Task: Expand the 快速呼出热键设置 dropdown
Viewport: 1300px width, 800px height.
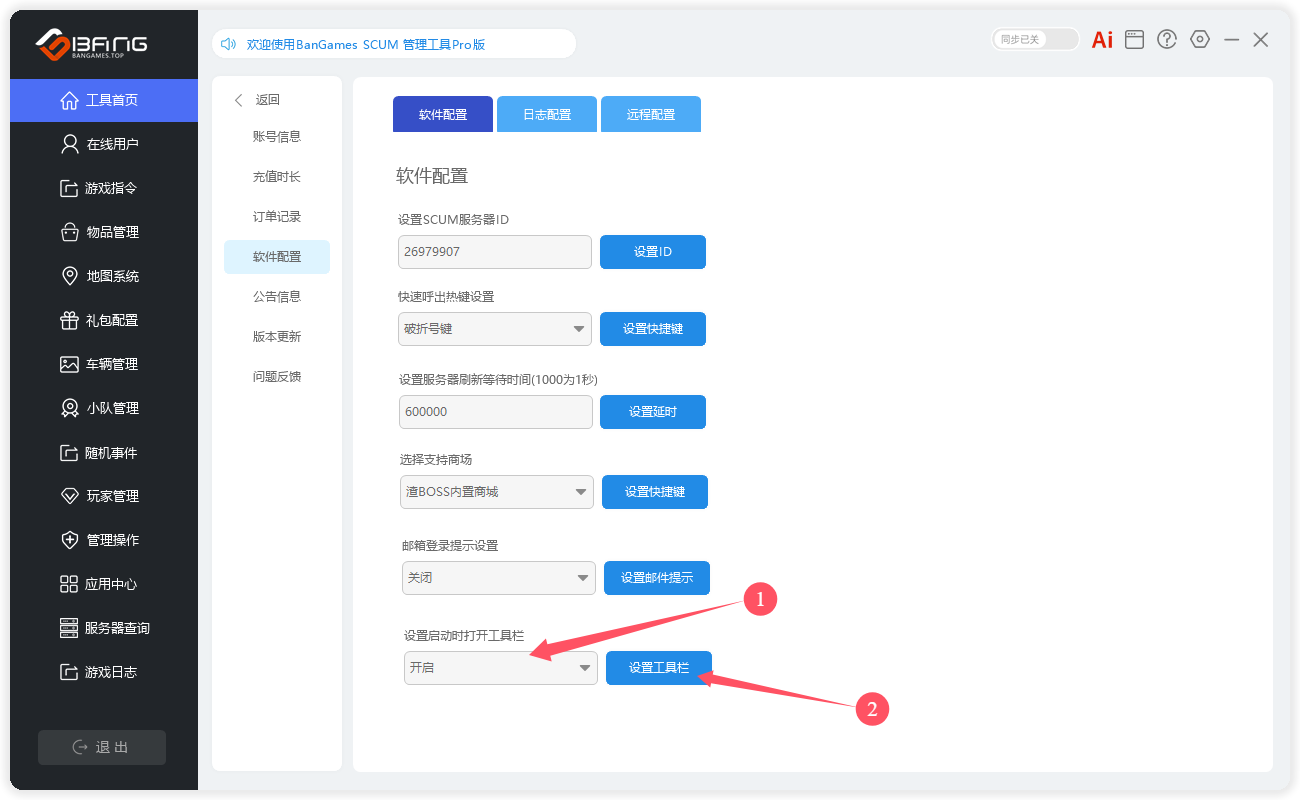Action: 495,329
